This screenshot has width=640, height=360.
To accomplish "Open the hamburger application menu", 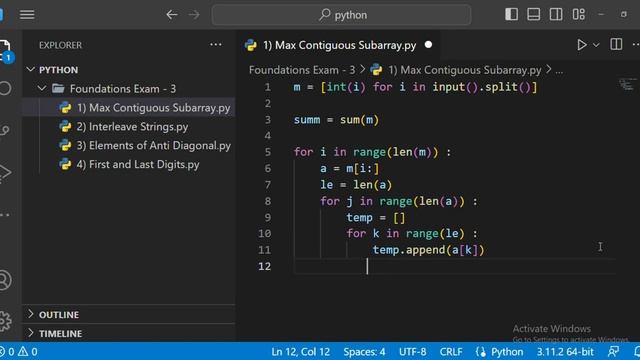I will pyautogui.click(x=27, y=15).
